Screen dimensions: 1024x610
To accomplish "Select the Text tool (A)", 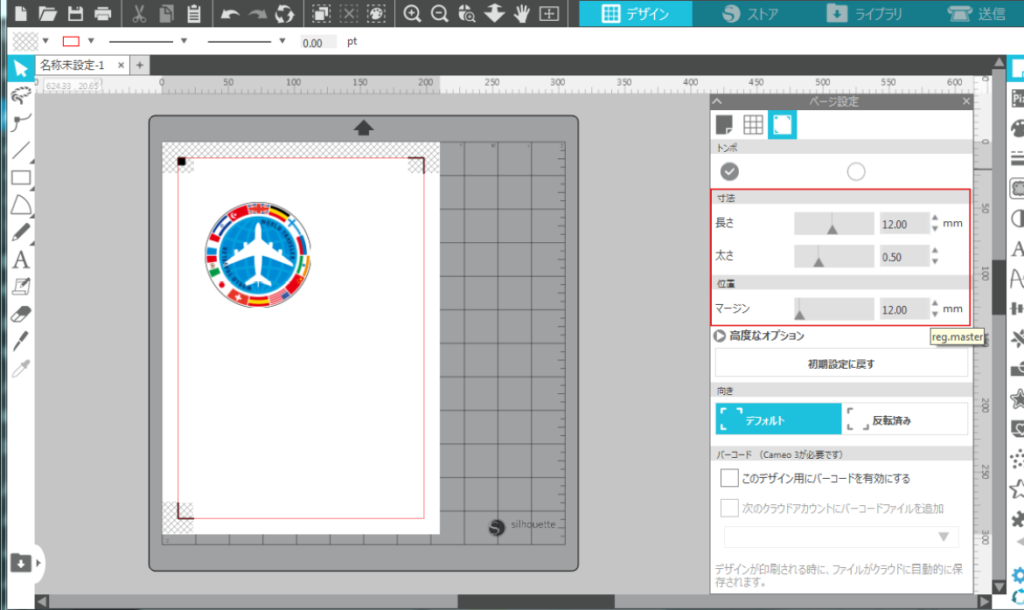I will (21, 259).
